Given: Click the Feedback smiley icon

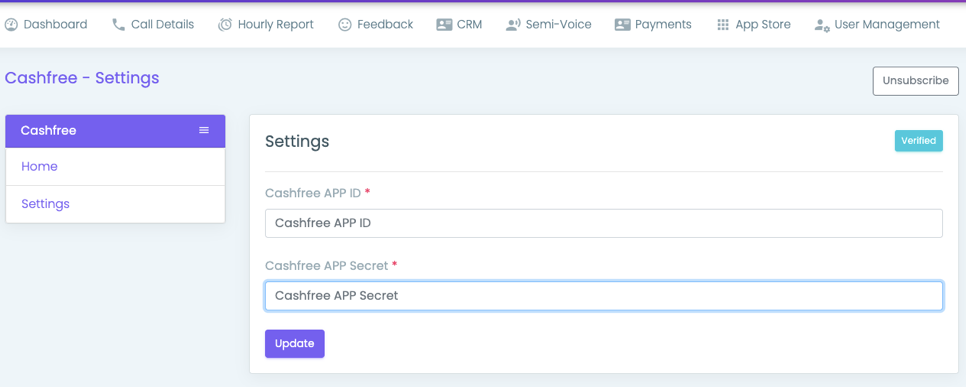Looking at the screenshot, I should coord(345,25).
